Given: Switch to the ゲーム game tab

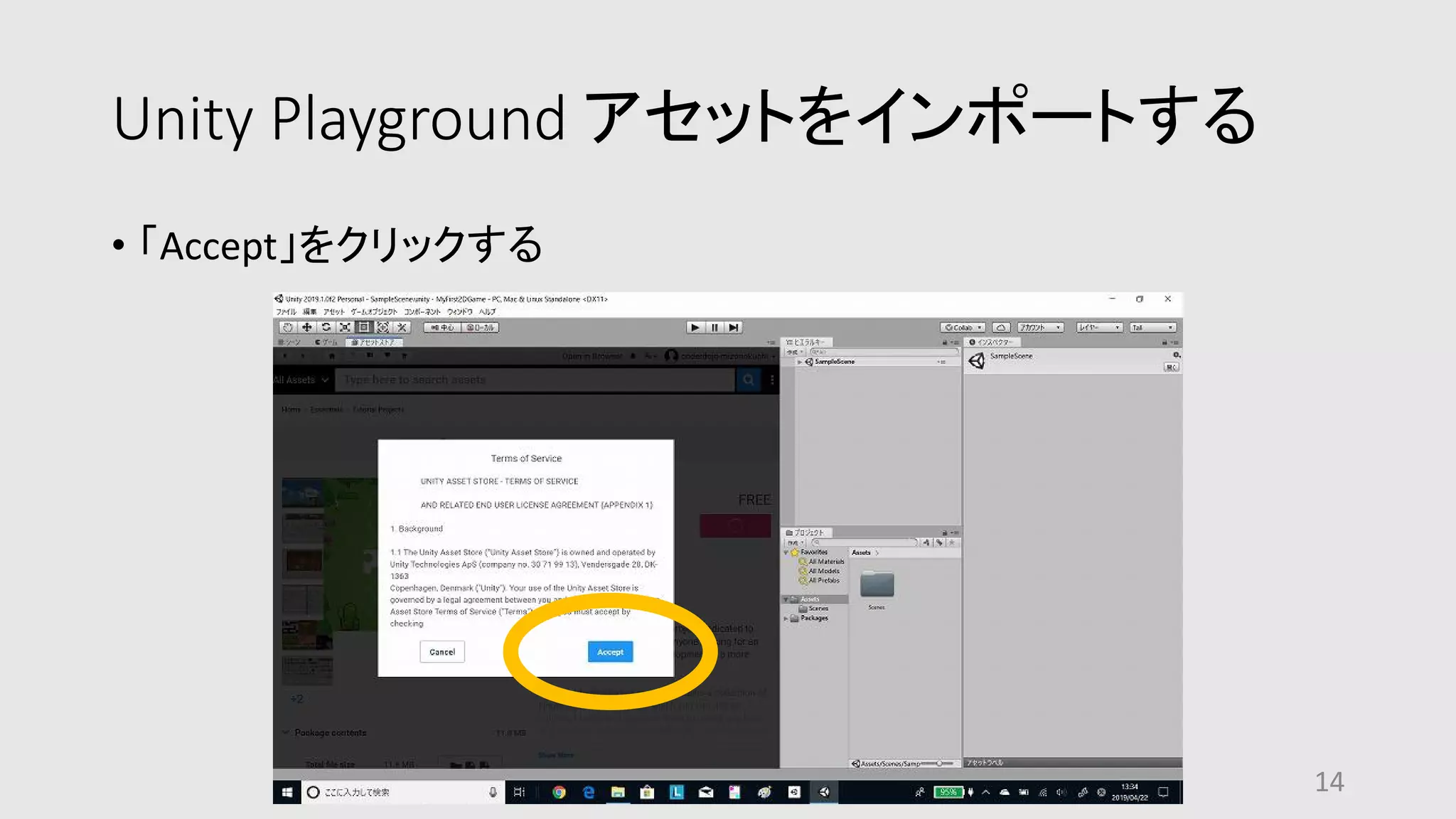Looking at the screenshot, I should pyautogui.click(x=327, y=342).
